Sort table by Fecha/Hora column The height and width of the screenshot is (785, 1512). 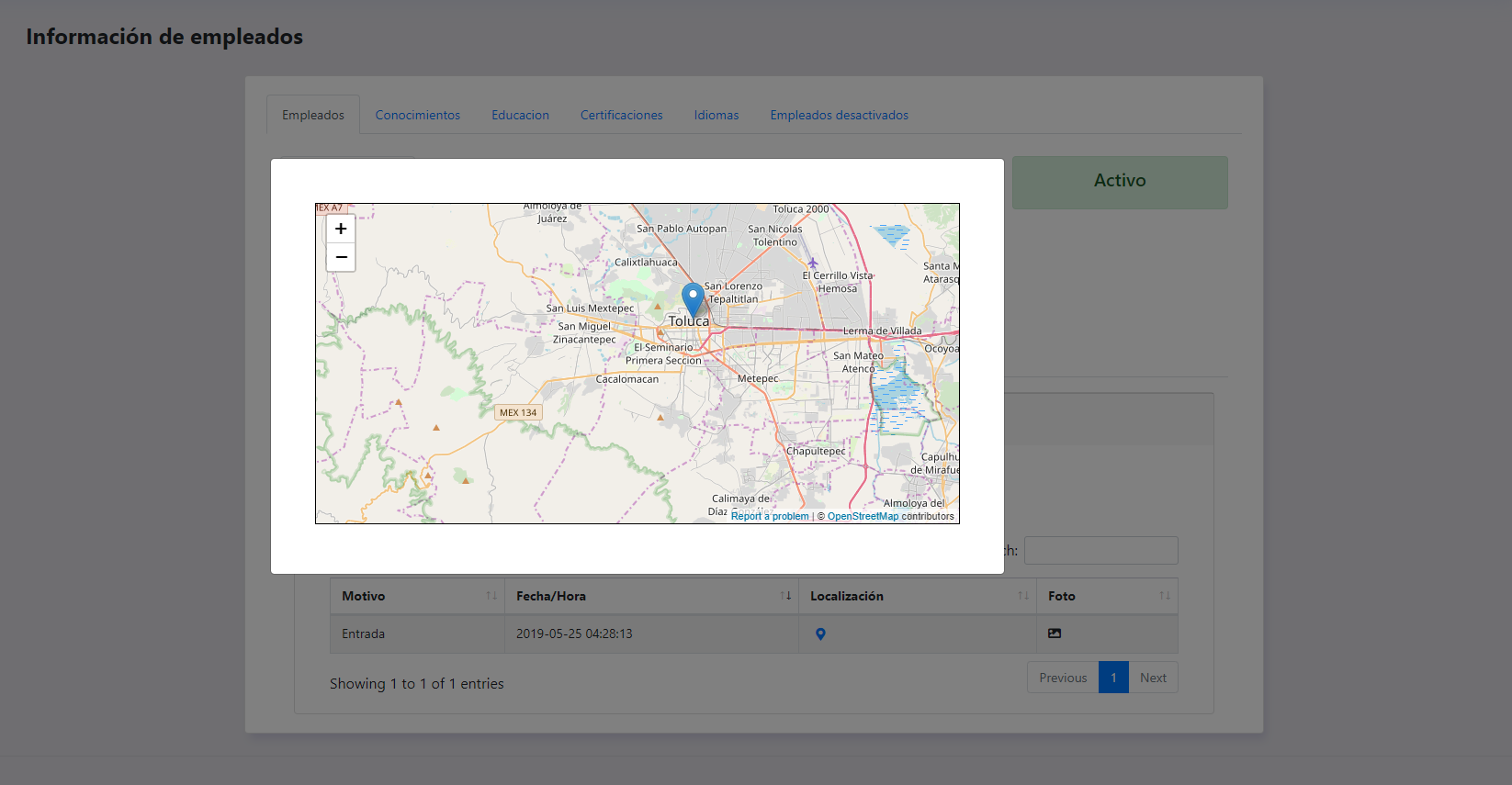pos(651,596)
